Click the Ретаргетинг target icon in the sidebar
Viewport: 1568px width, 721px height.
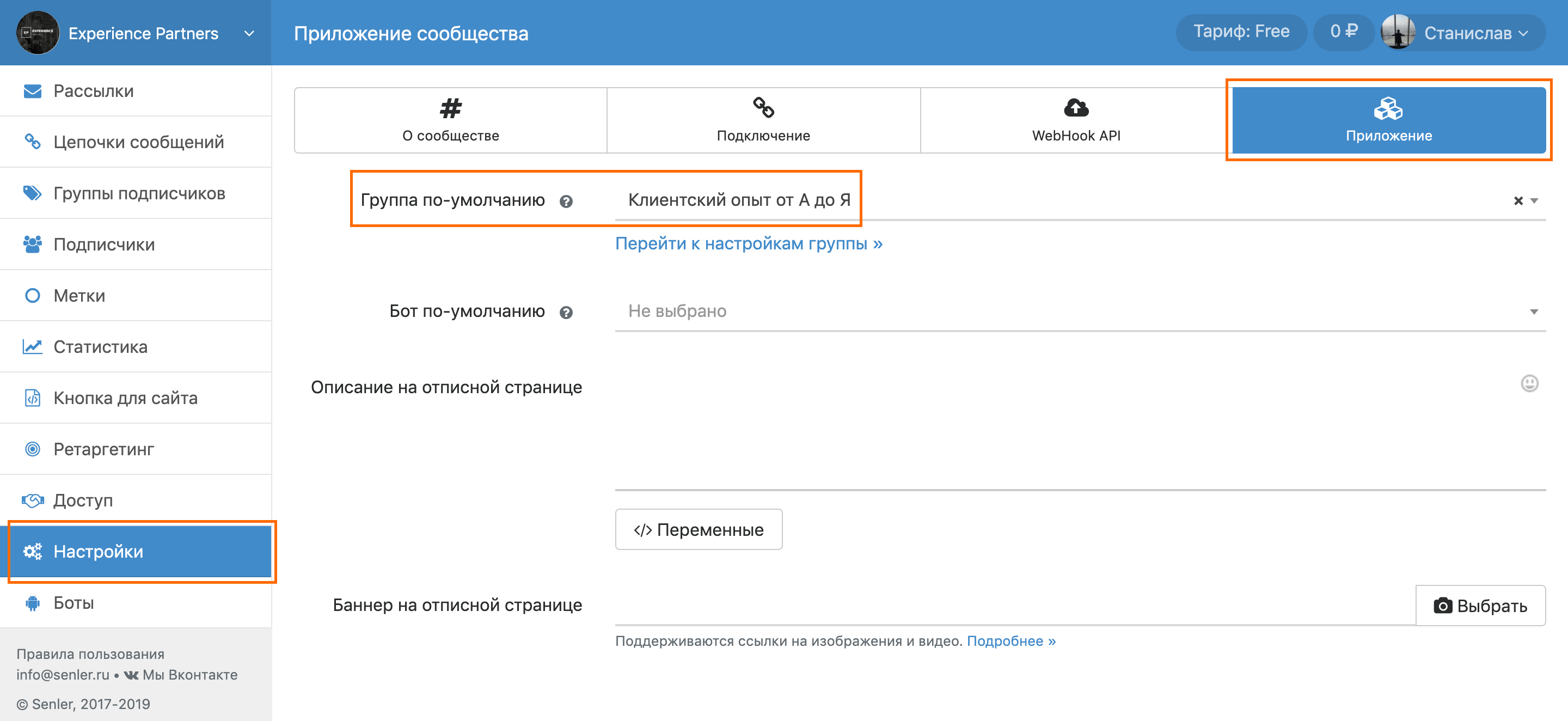[32, 449]
